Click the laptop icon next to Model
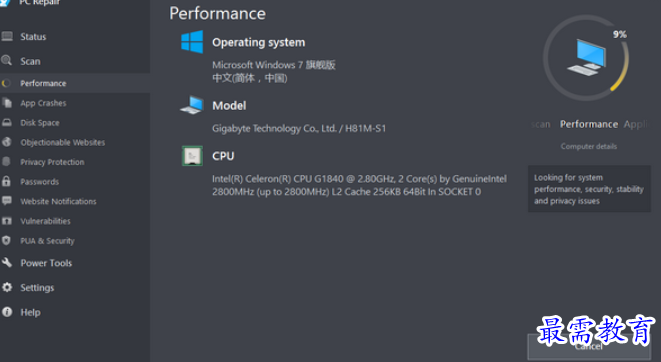 pos(192,105)
